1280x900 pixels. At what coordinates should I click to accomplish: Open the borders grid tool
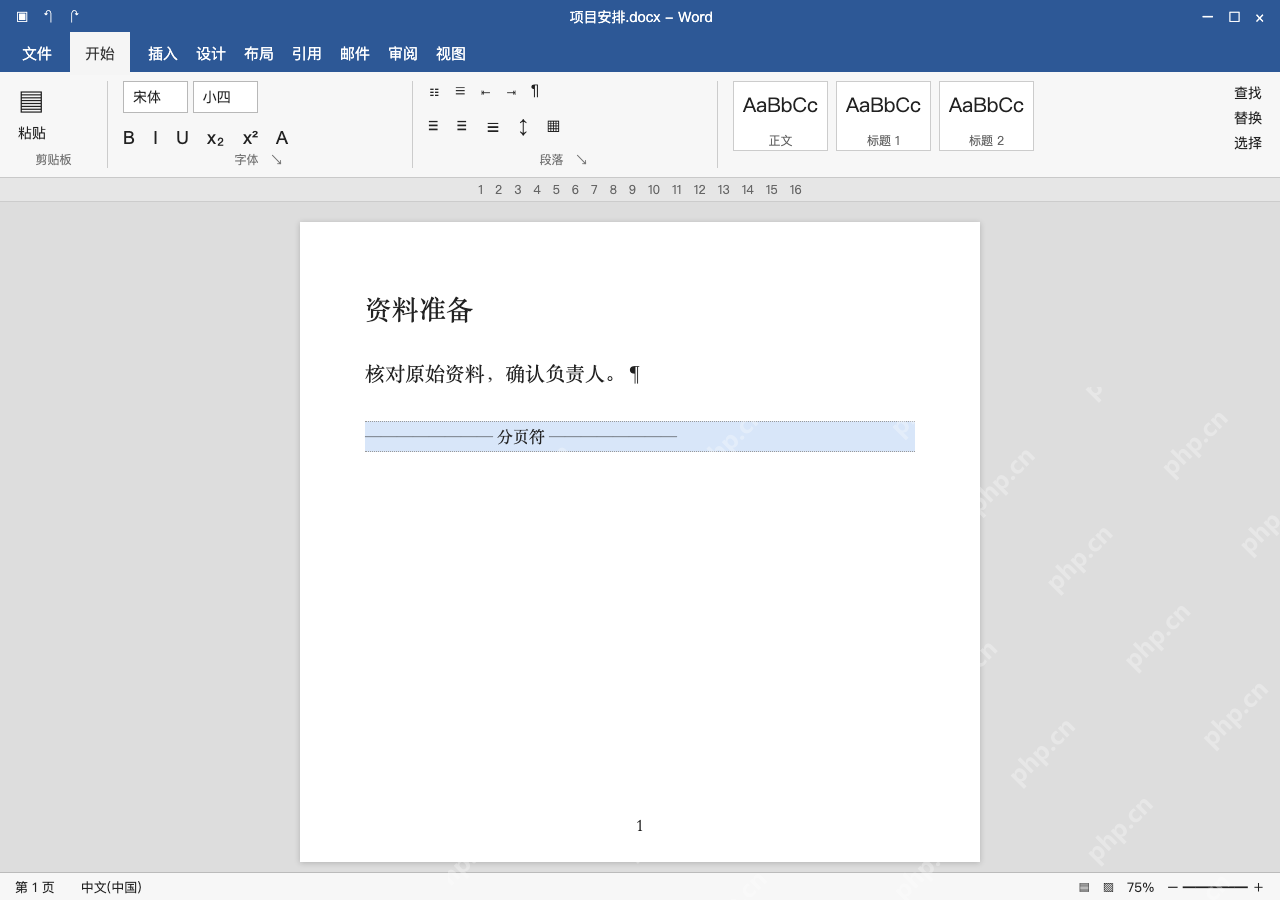pyautogui.click(x=553, y=126)
